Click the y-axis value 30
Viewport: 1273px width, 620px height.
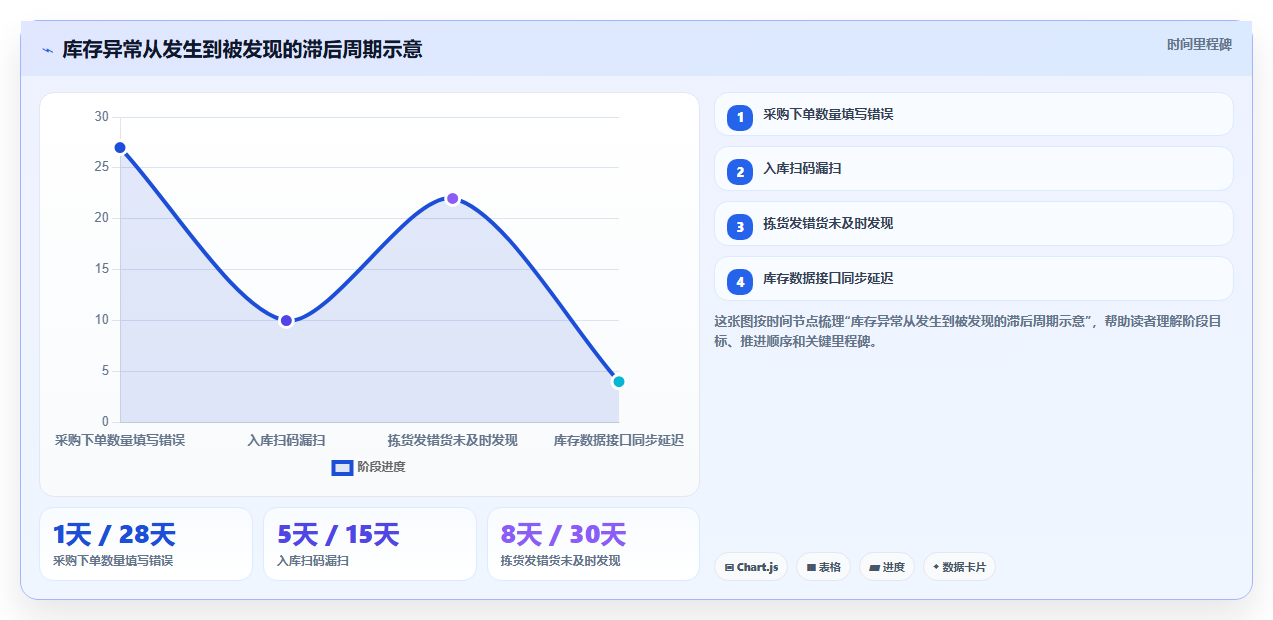pyautogui.click(x=101, y=117)
